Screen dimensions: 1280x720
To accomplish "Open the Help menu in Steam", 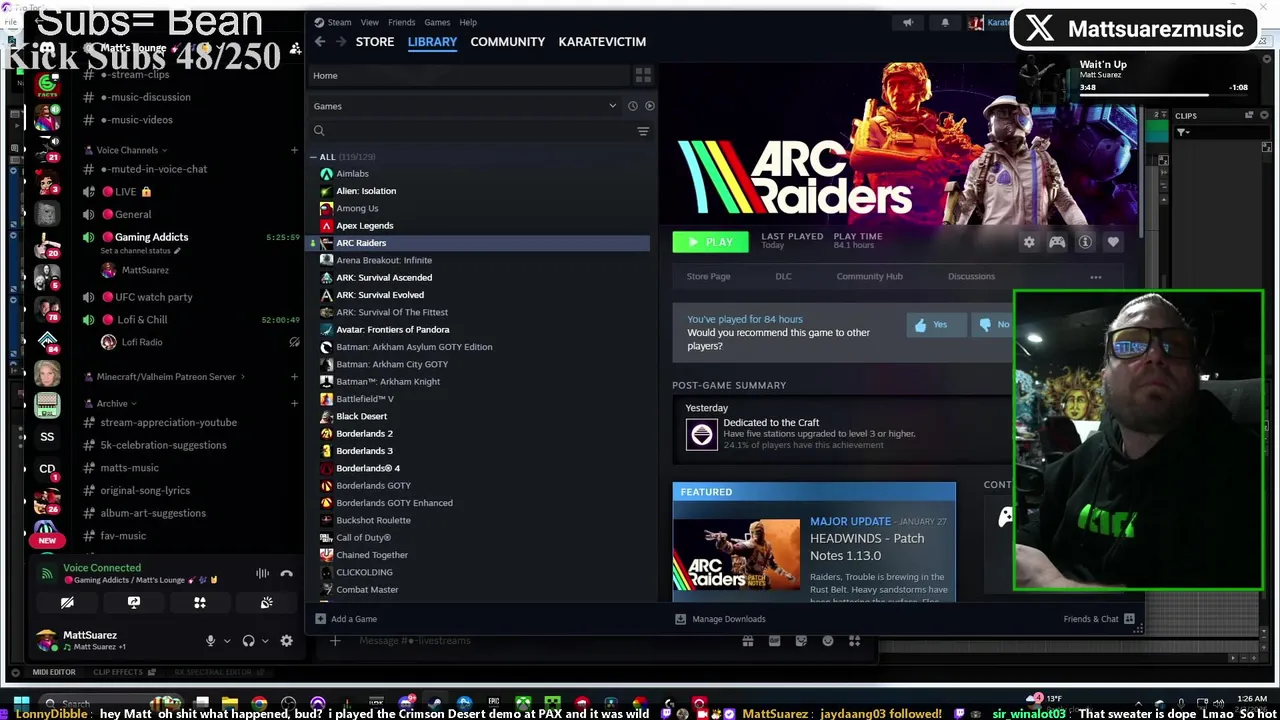I will coord(468,22).
